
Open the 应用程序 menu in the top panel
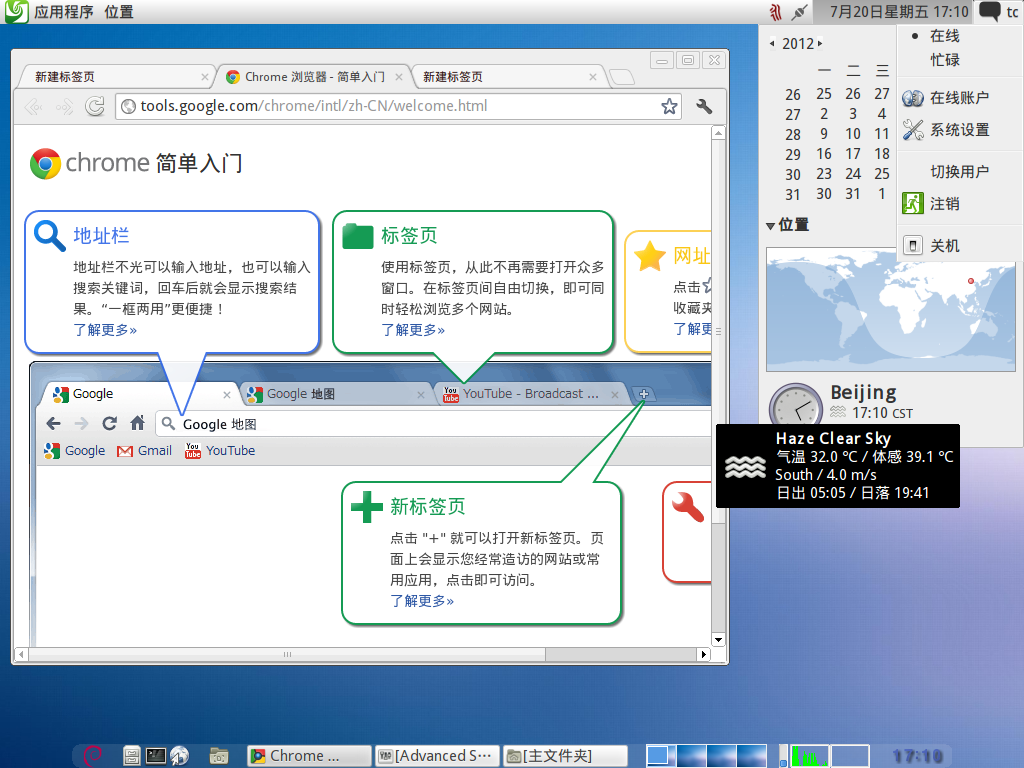coord(64,12)
